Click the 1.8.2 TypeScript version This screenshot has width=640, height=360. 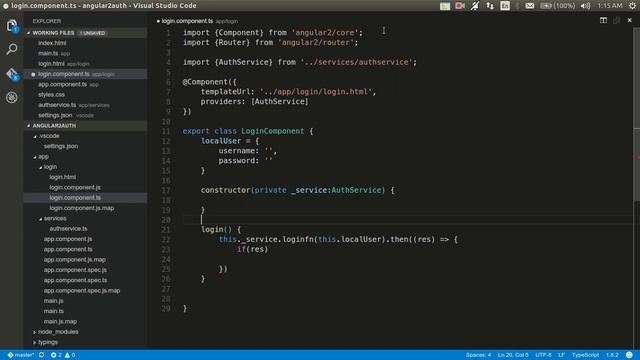[612, 355]
